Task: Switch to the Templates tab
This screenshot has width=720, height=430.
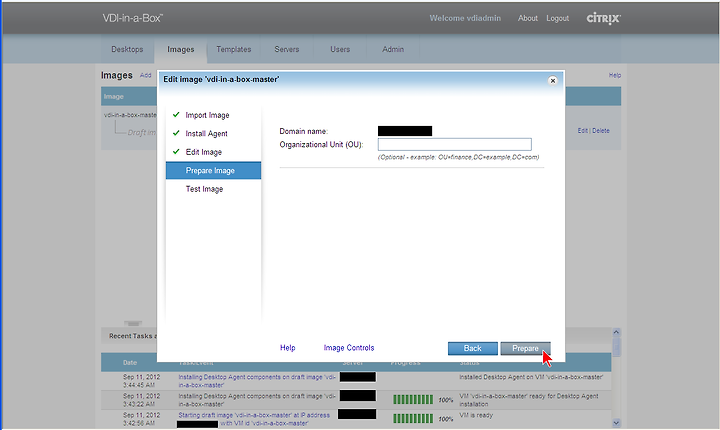Action: click(234, 49)
